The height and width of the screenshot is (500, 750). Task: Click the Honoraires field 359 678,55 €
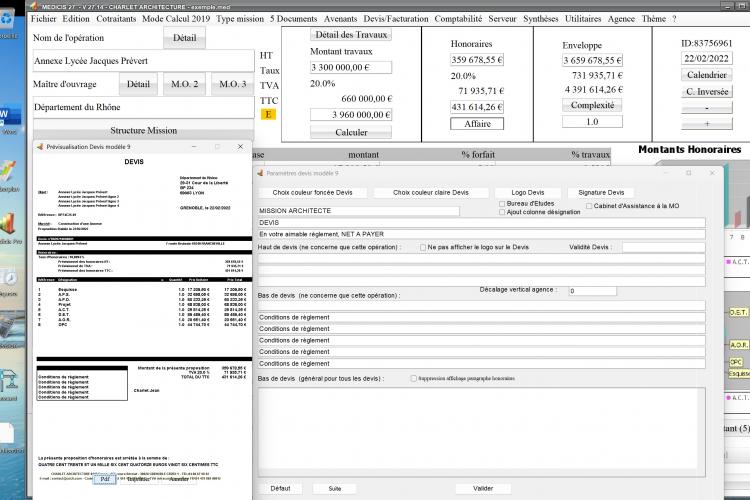477,60
